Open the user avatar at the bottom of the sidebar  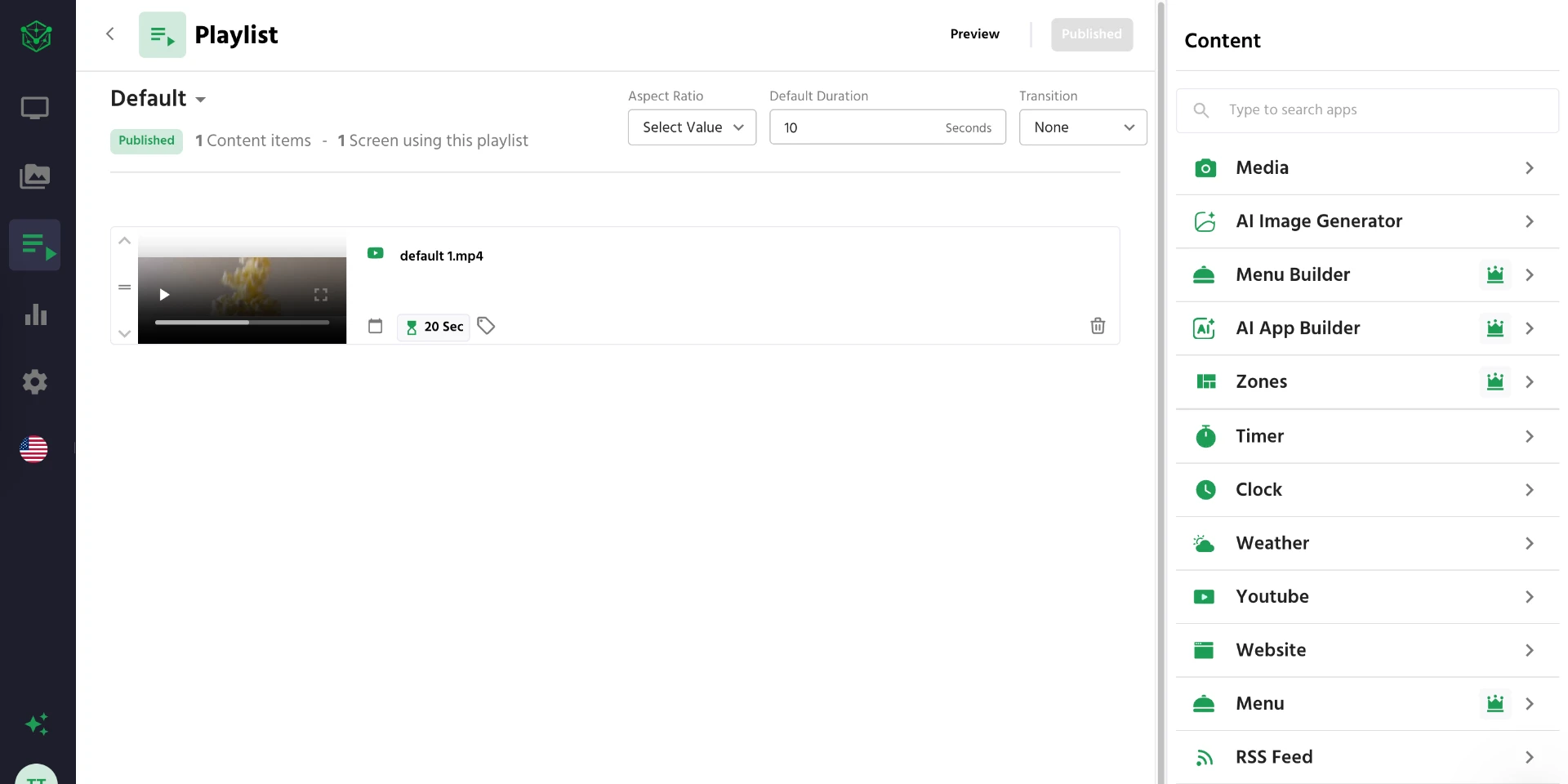[x=36, y=774]
